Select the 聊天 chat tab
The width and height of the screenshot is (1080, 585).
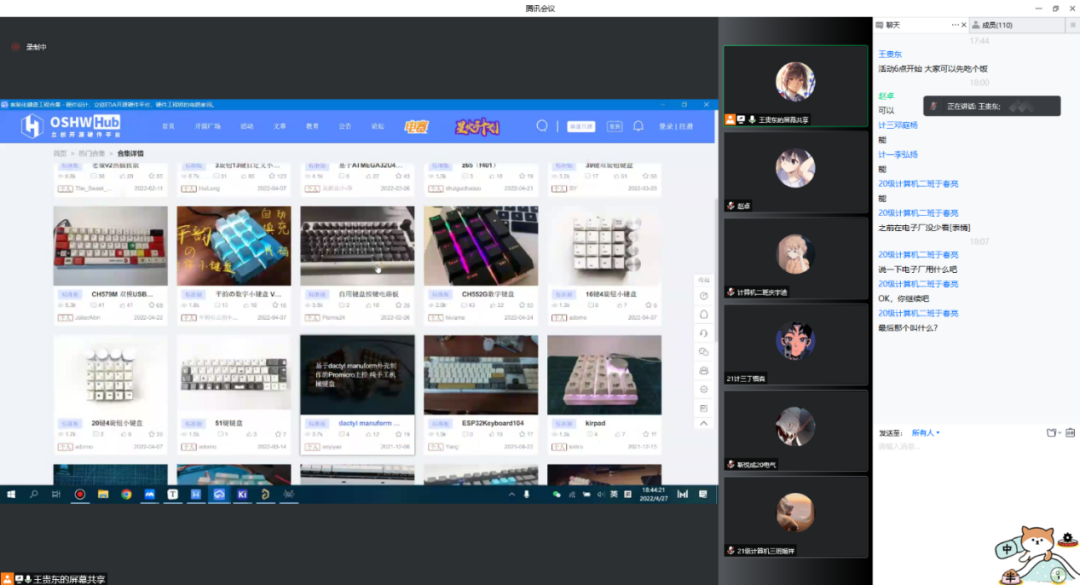[893, 25]
